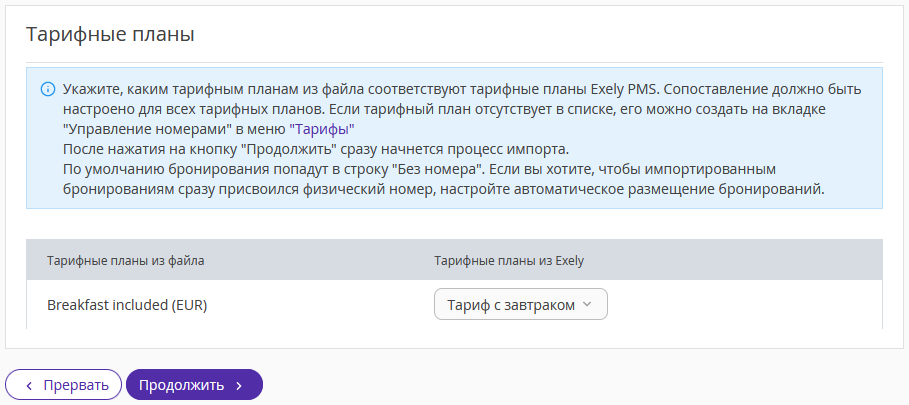Click the "Продолжить" button label
This screenshot has height=405, width=909.
click(181, 385)
